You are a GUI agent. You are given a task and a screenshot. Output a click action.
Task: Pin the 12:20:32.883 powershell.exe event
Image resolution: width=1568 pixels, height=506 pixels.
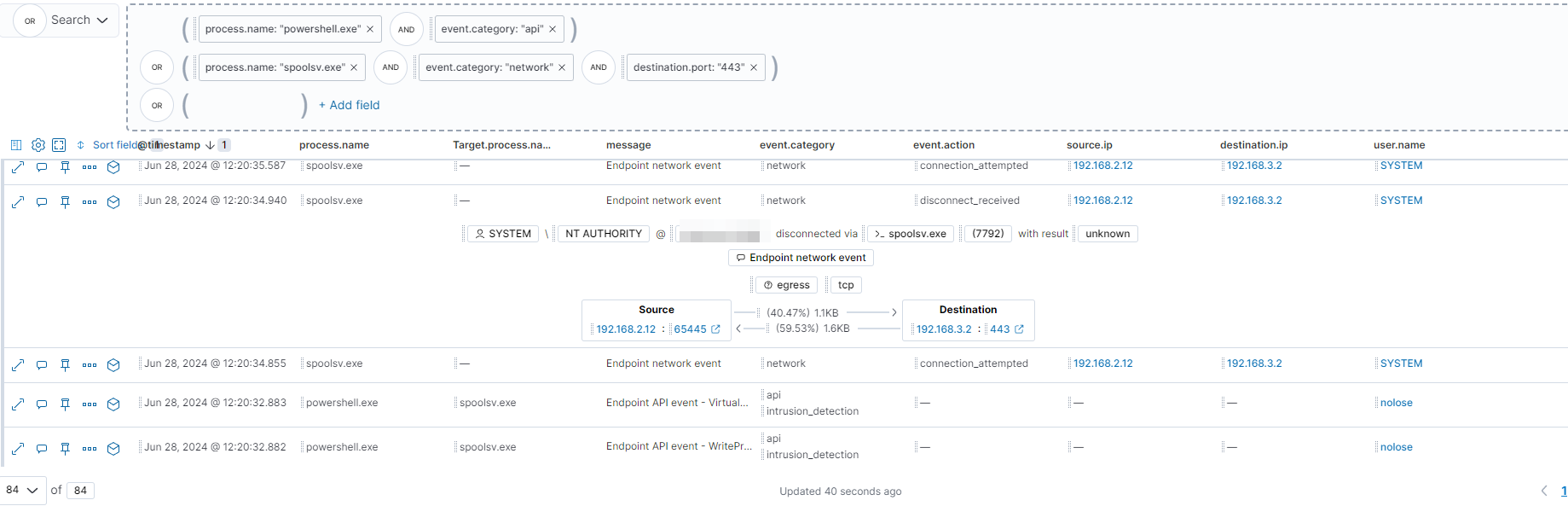(x=65, y=404)
